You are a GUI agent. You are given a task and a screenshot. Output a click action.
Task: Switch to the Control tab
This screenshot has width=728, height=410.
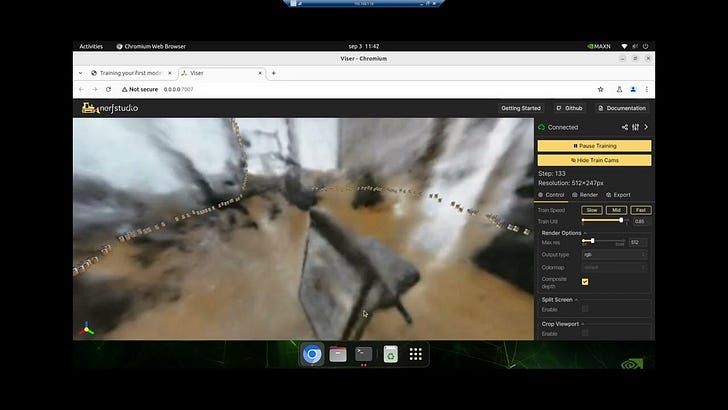551,195
